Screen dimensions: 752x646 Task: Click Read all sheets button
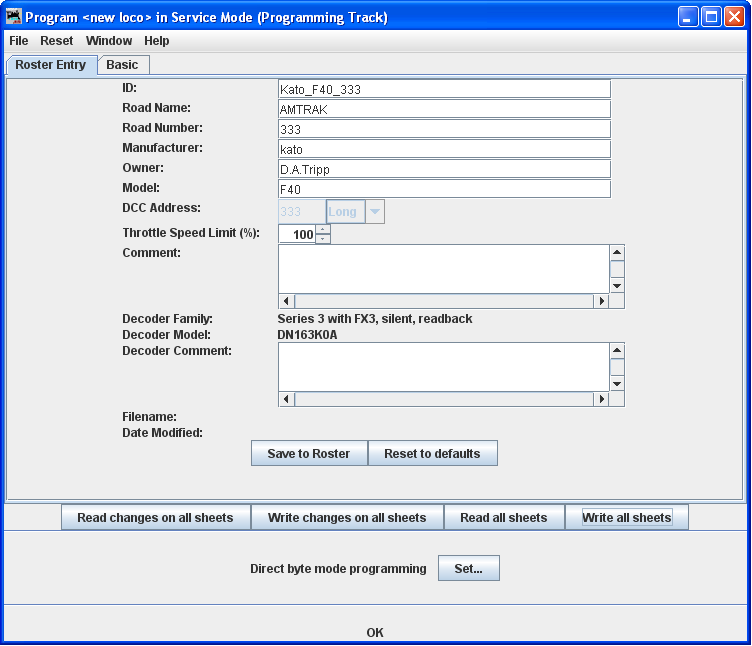(504, 518)
